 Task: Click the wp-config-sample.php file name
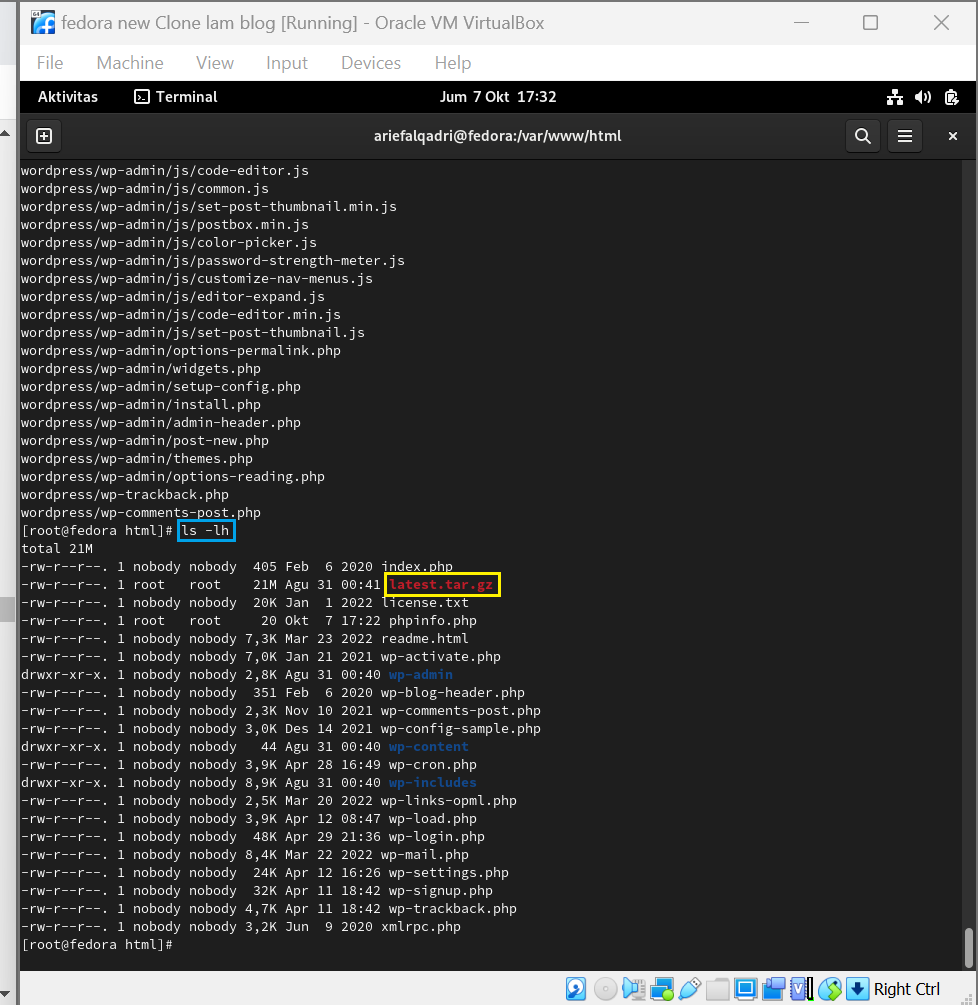pyautogui.click(x=461, y=729)
